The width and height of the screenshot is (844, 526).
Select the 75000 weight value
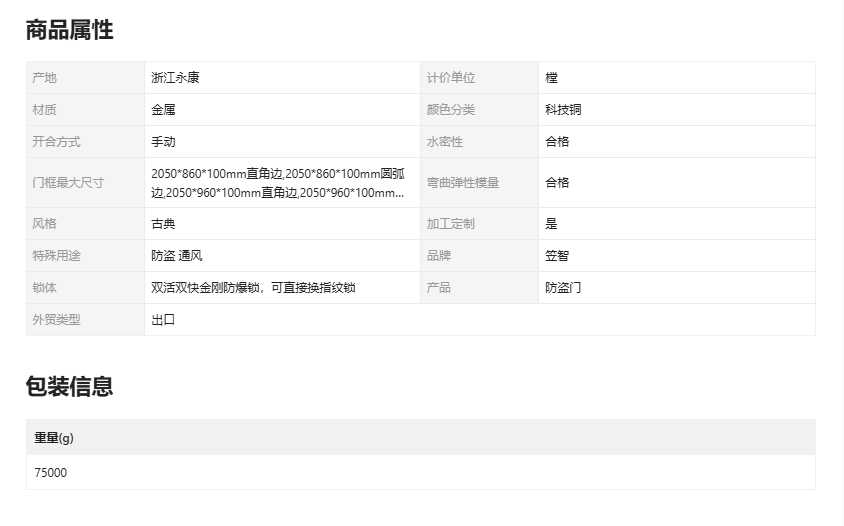pyautogui.click(x=51, y=473)
